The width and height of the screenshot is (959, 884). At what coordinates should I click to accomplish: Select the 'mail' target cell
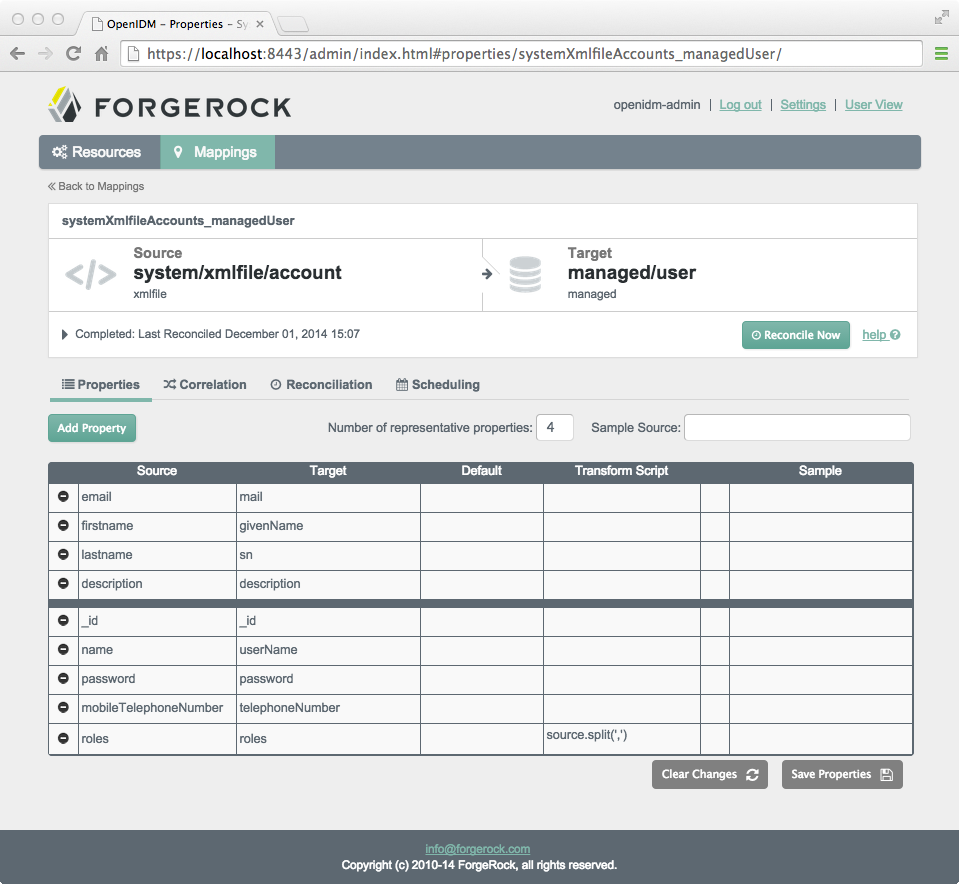point(328,497)
